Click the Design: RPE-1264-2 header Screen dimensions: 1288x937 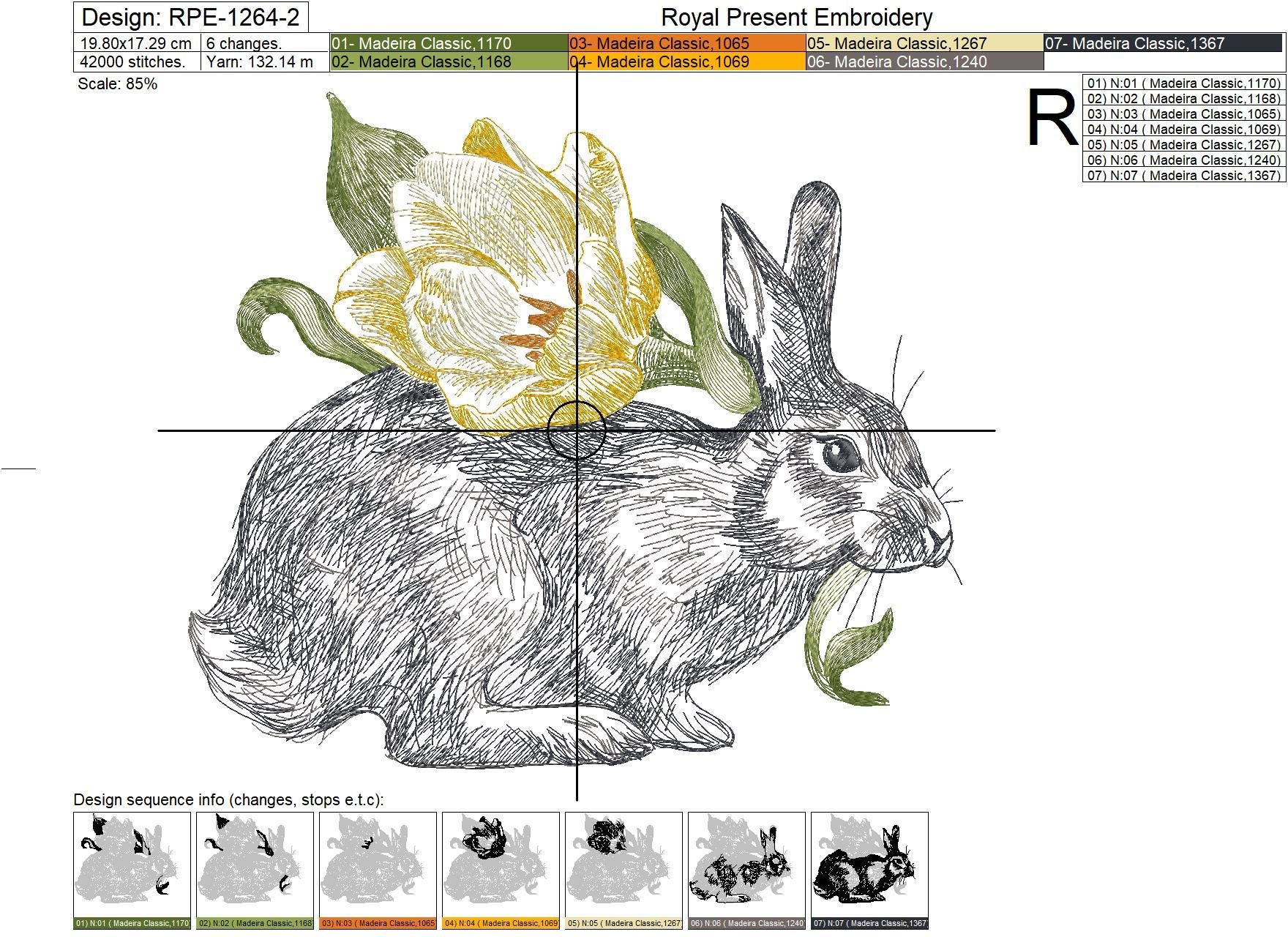click(194, 16)
